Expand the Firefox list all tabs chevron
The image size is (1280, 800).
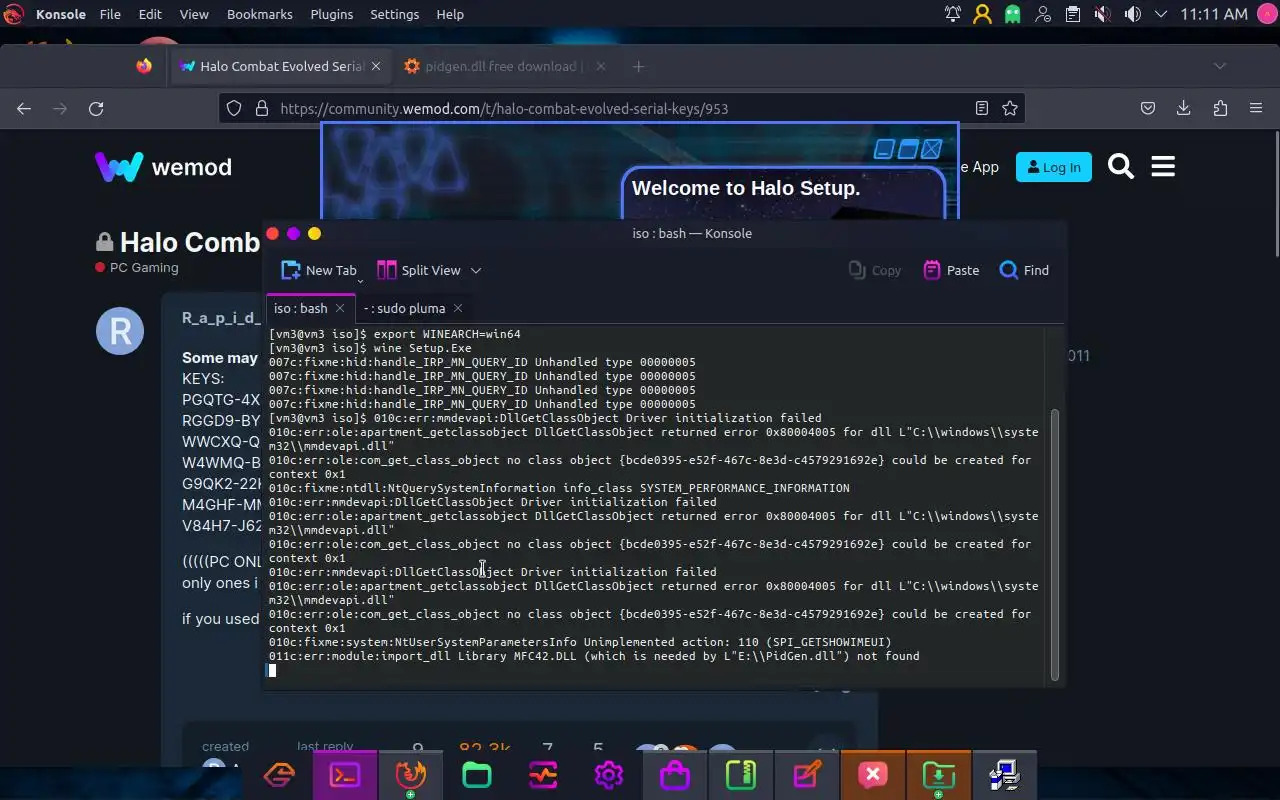pyautogui.click(x=1219, y=66)
